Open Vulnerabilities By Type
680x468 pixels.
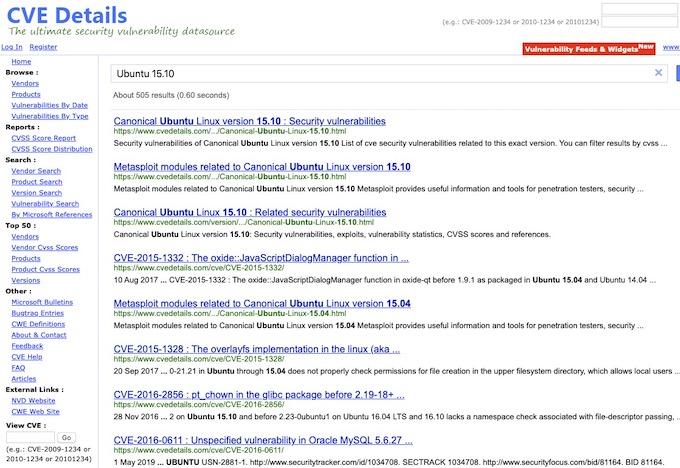[x=50, y=116]
